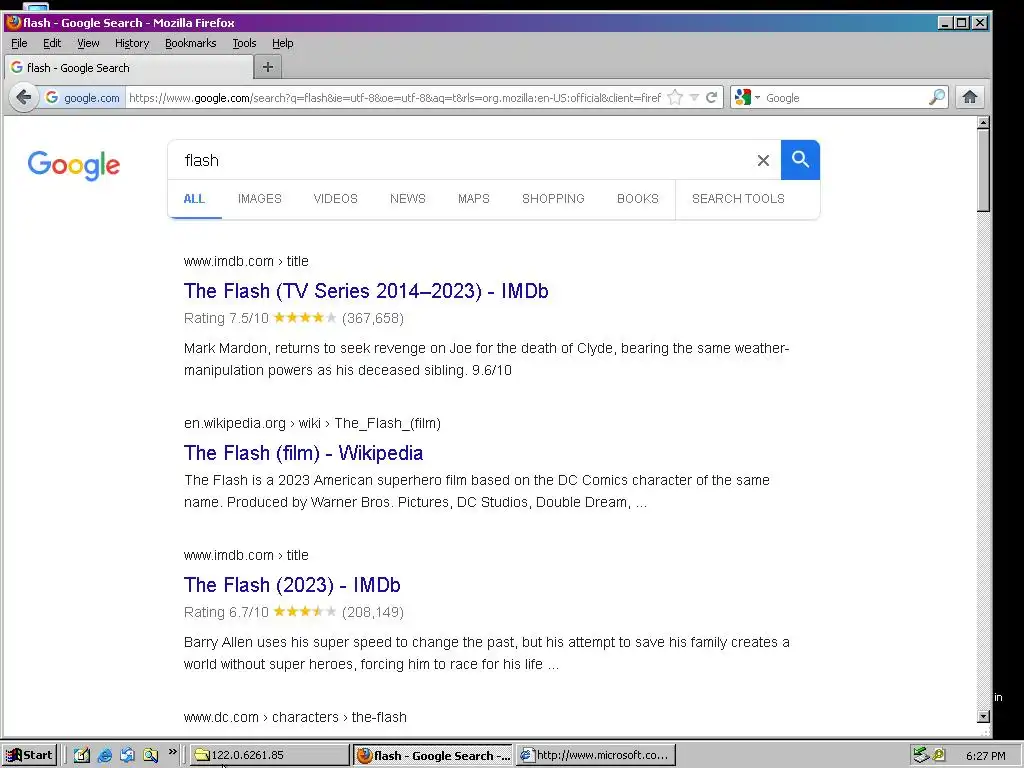The height and width of the screenshot is (768, 1024).
Task: Switch to the microsoft.com taskbar window
Action: pos(596,755)
